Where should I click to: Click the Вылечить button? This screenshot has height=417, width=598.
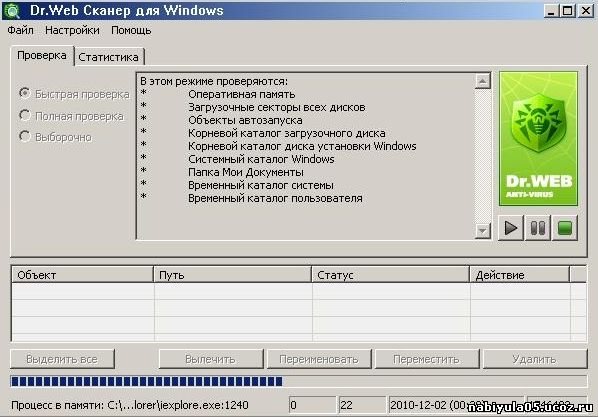[x=211, y=359]
